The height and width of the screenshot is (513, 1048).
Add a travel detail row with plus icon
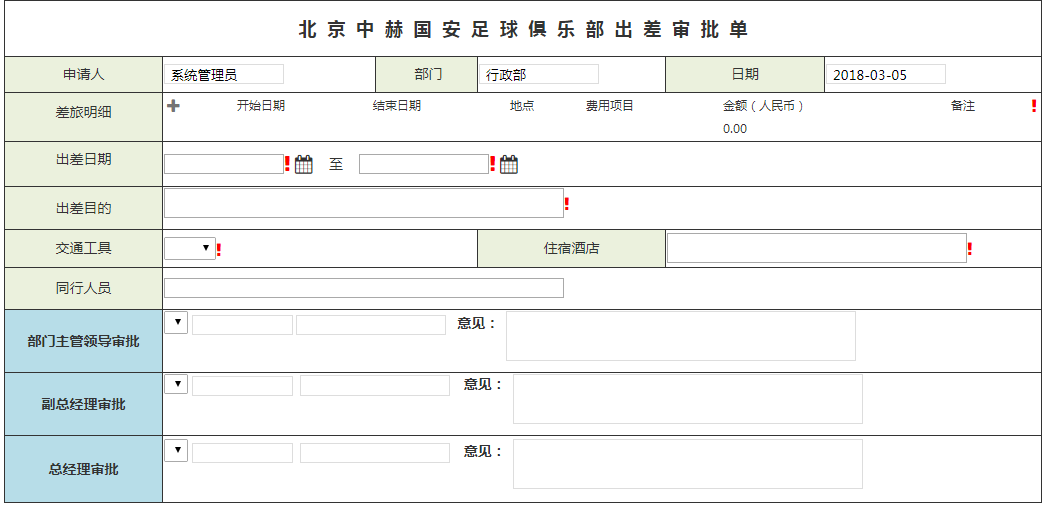[173, 106]
